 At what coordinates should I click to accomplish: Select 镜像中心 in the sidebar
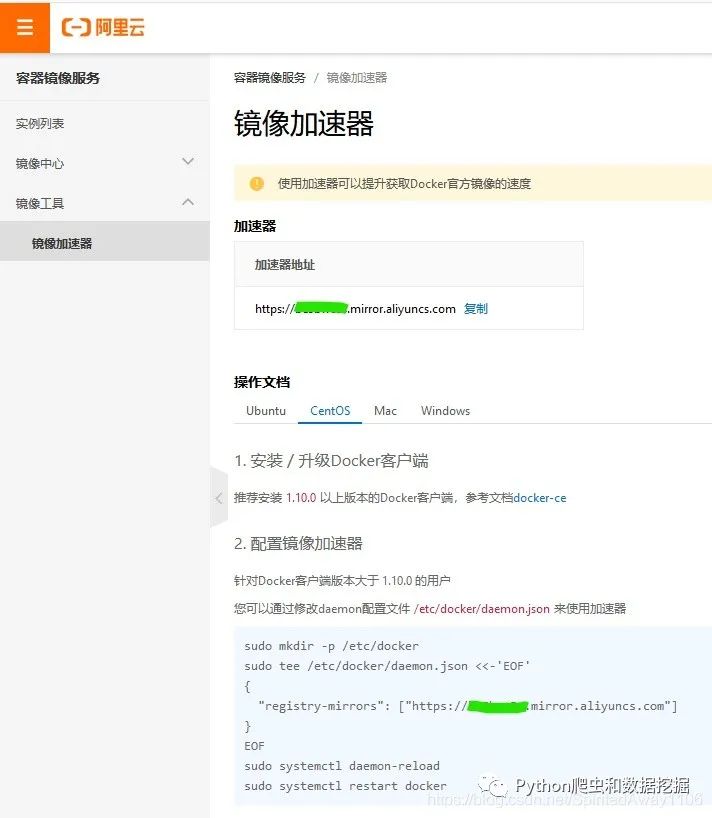[x=40, y=164]
